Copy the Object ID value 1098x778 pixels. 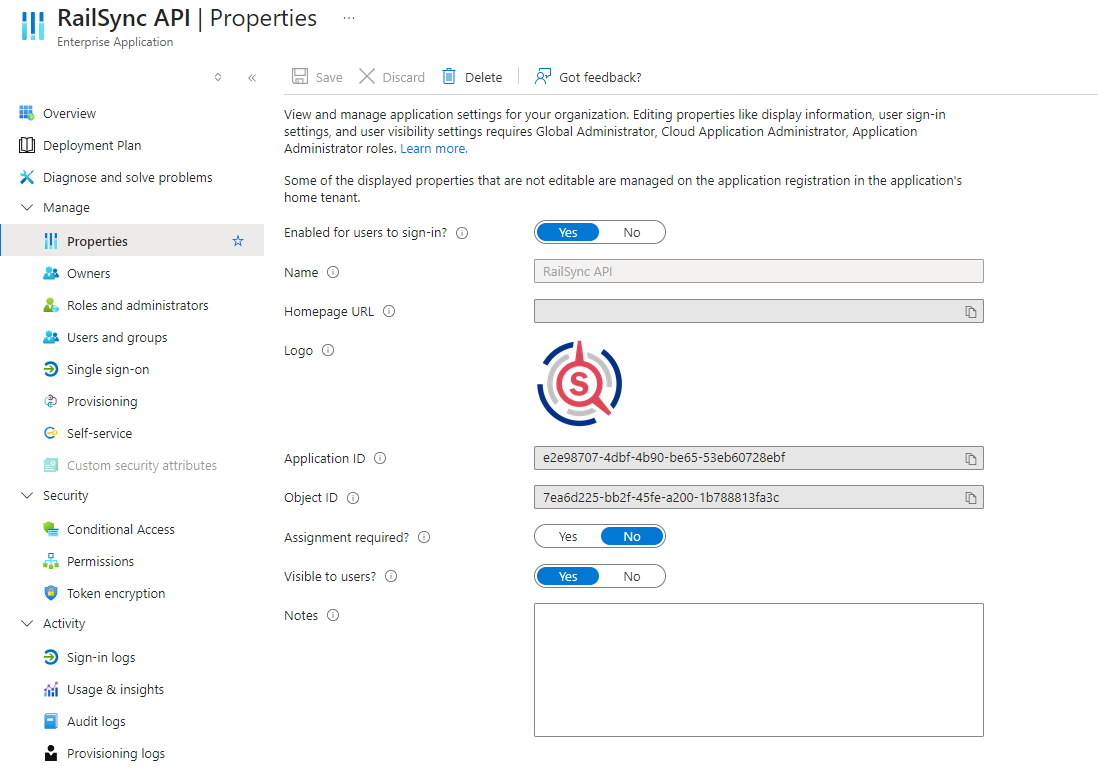[x=970, y=498]
